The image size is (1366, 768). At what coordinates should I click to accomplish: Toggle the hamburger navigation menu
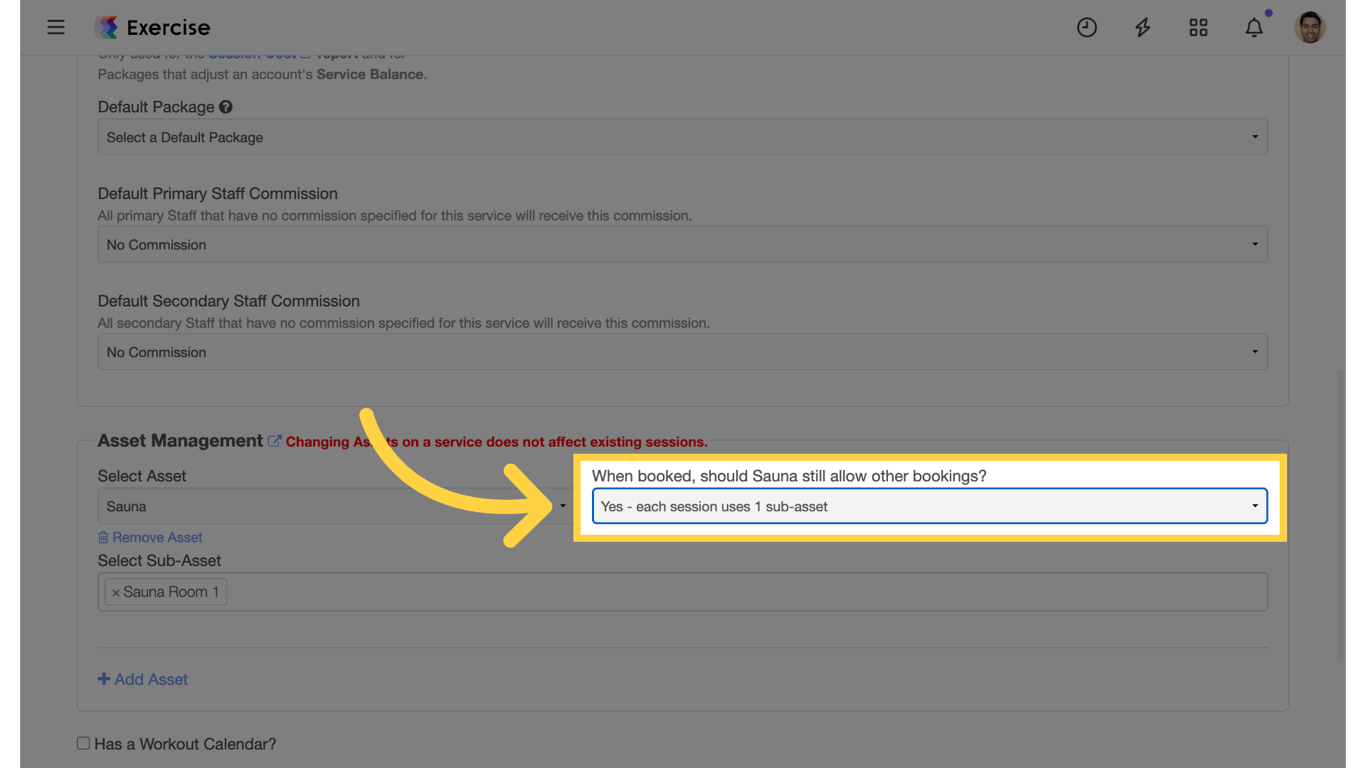tap(56, 27)
